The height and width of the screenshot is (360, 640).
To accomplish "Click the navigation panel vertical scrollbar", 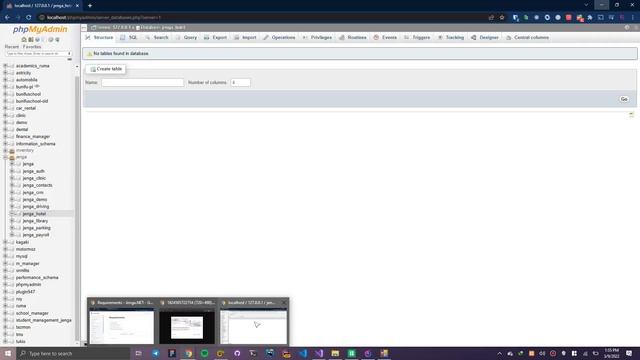I will (x=77, y=204).
